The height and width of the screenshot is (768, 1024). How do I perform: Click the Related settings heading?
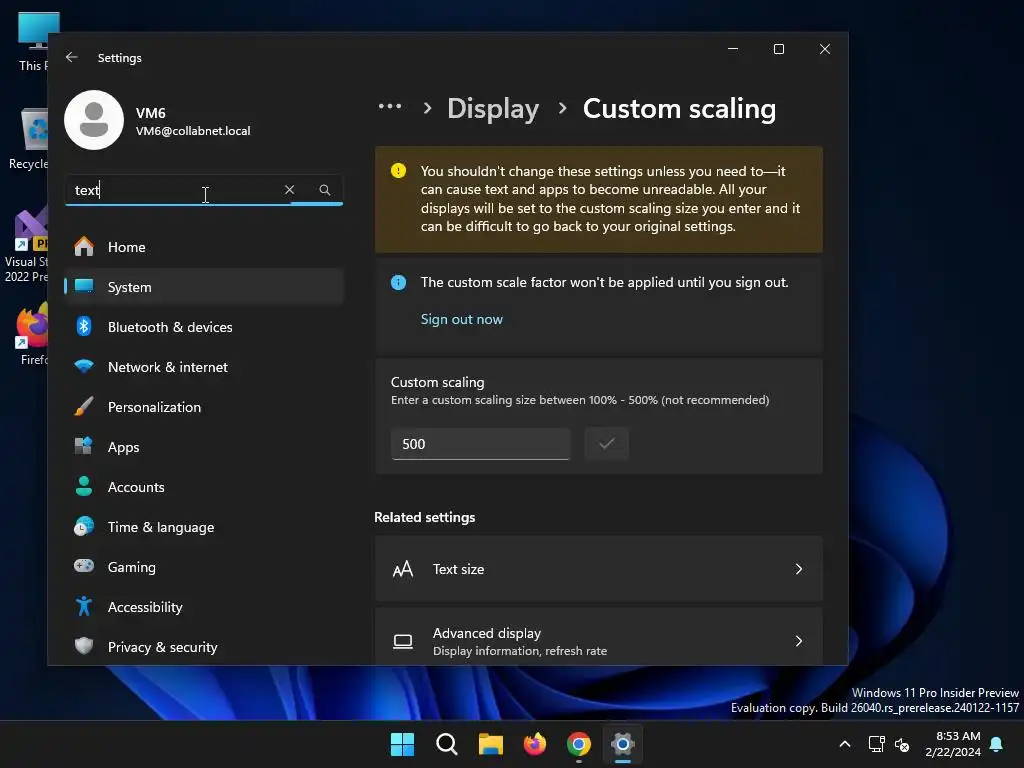click(424, 517)
